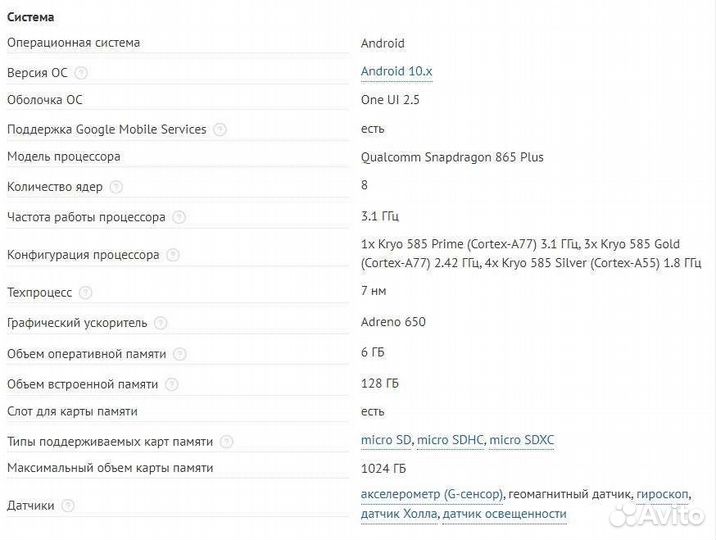Screen dimensions: 716x540
Task: Click question mark beside Частота работы процессора
Action: 178,217
